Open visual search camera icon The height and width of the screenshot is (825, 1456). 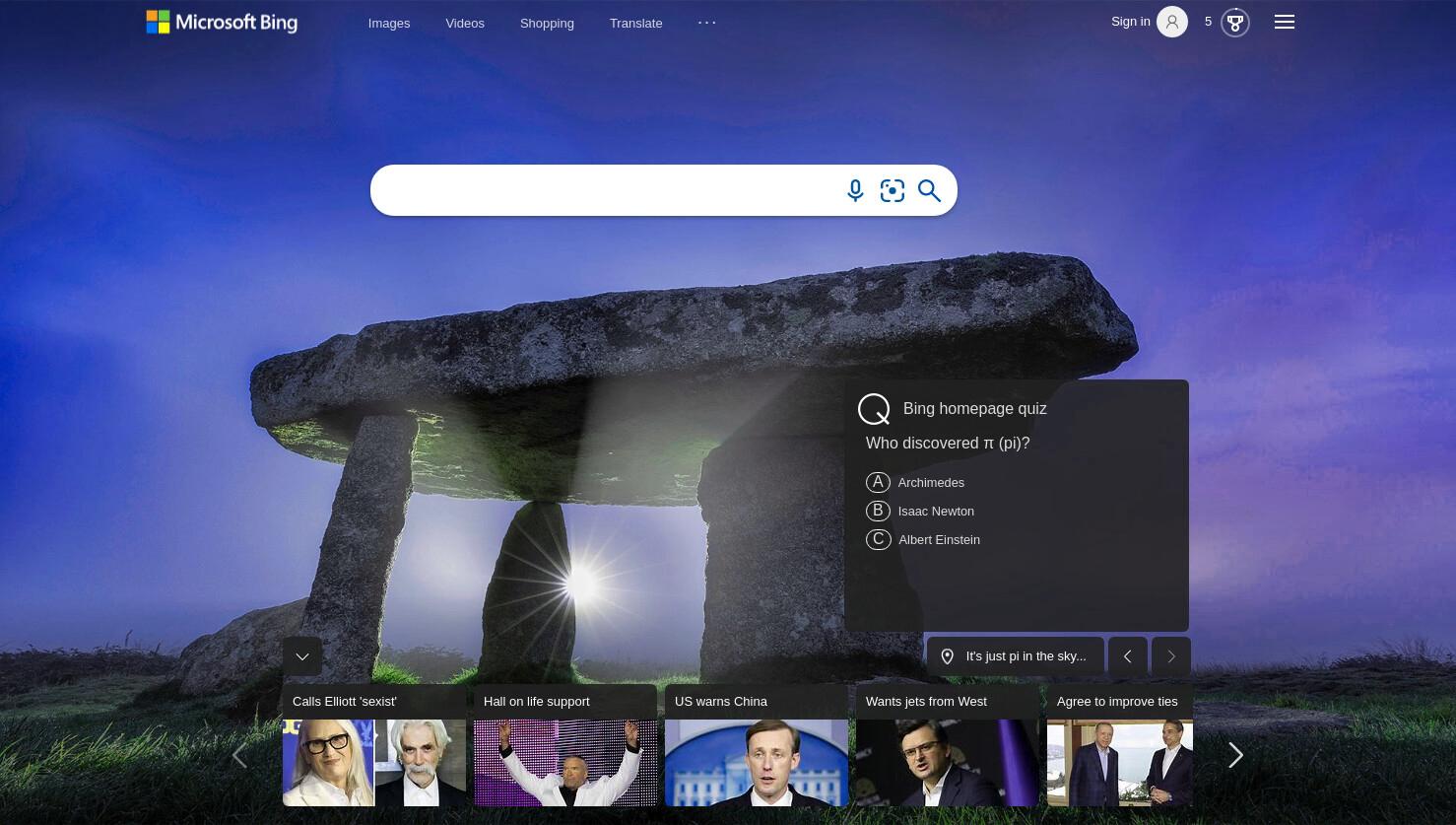click(893, 190)
